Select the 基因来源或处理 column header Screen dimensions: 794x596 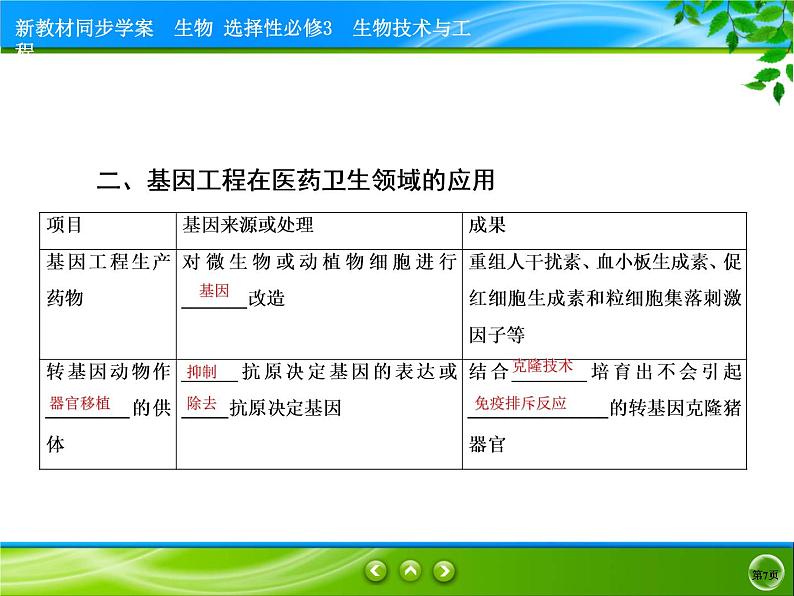248,226
